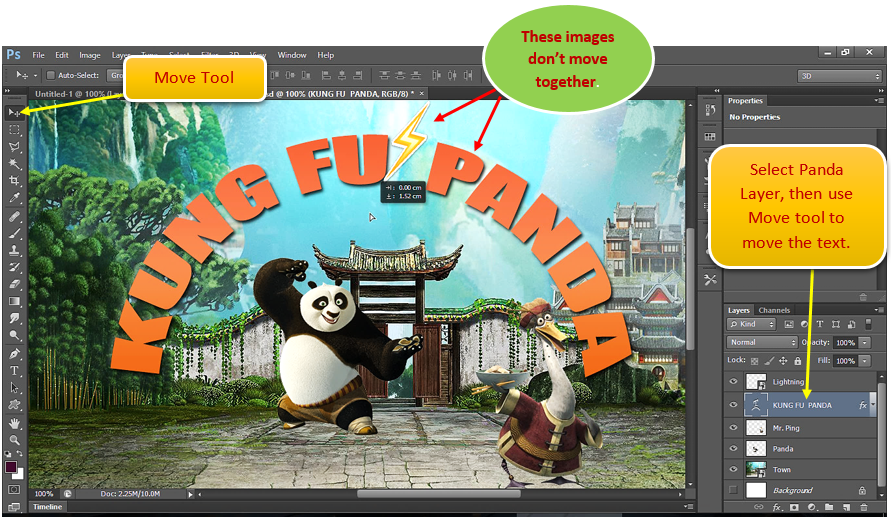Toggle Lock all padlock icon
Image resolution: width=891 pixels, height=519 pixels.
pos(798,360)
